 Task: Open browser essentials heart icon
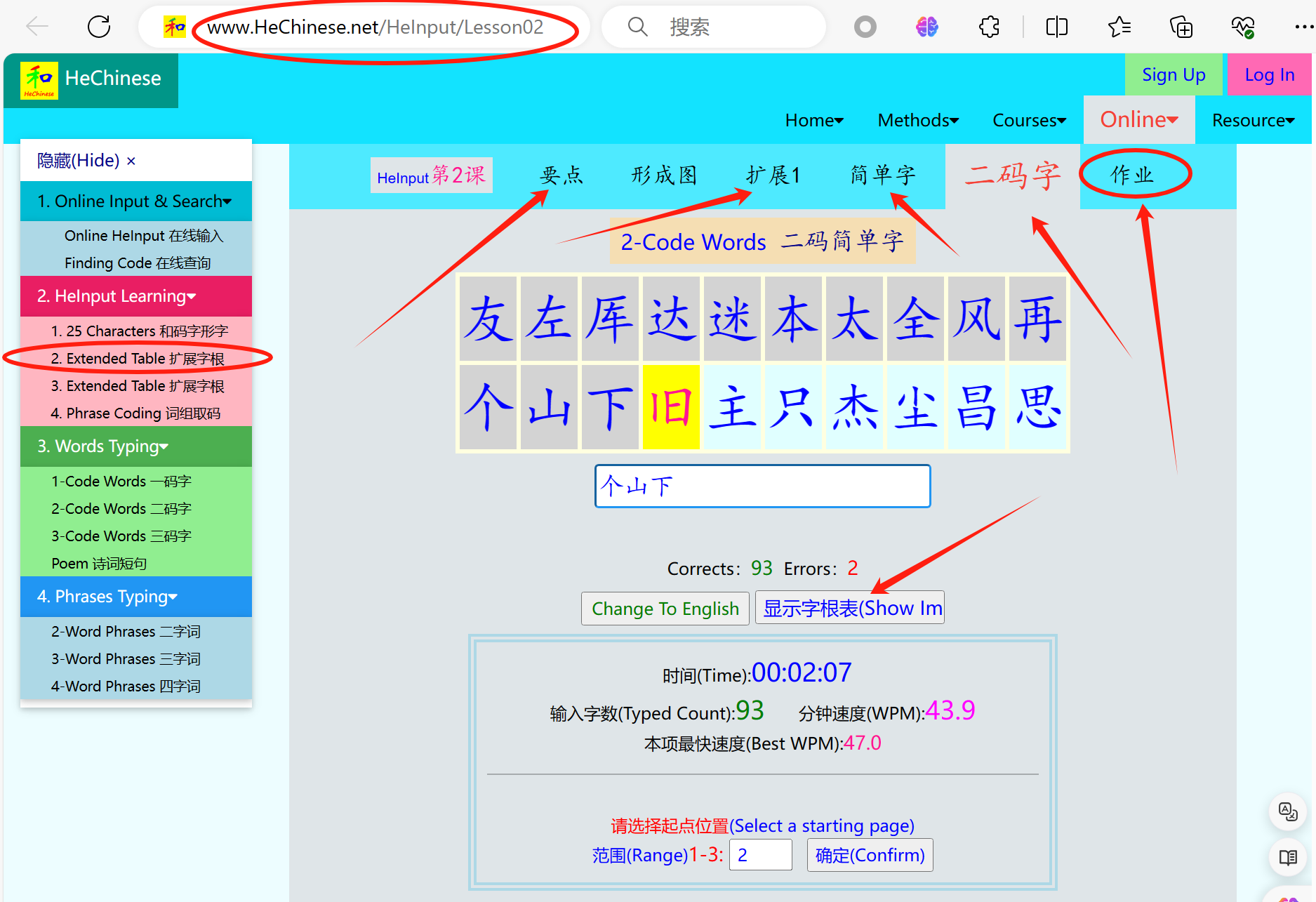pos(1243,27)
